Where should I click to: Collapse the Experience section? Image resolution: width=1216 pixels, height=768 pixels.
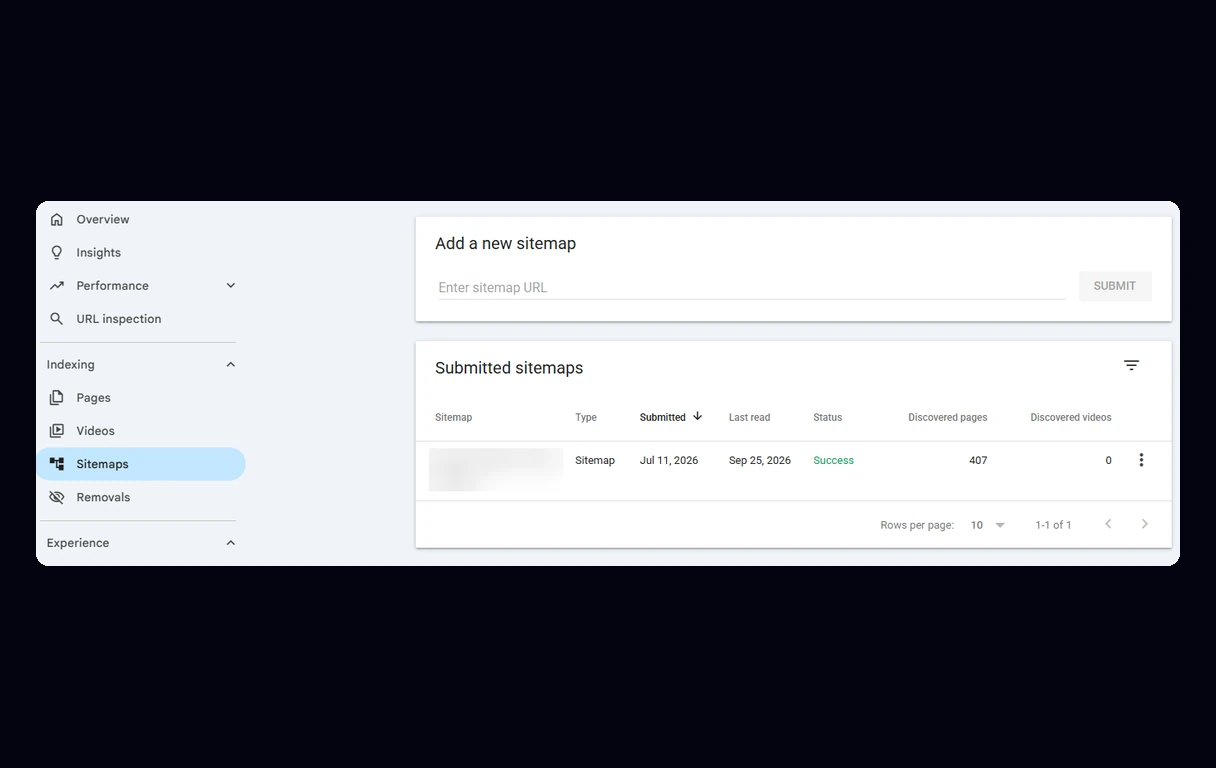pos(231,543)
